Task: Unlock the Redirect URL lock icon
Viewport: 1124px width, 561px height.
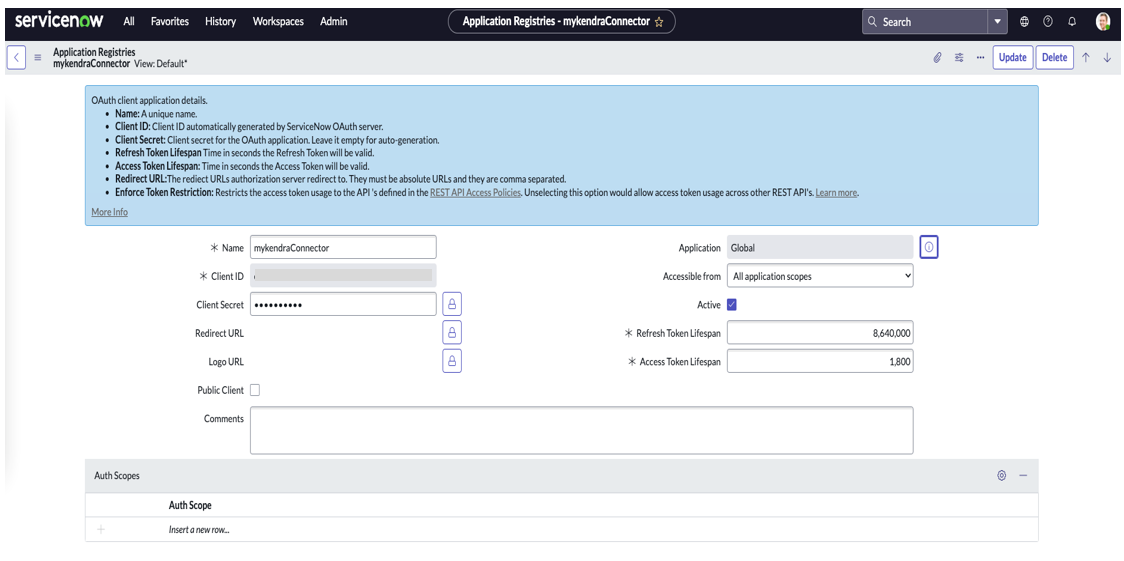Action: [x=452, y=332]
